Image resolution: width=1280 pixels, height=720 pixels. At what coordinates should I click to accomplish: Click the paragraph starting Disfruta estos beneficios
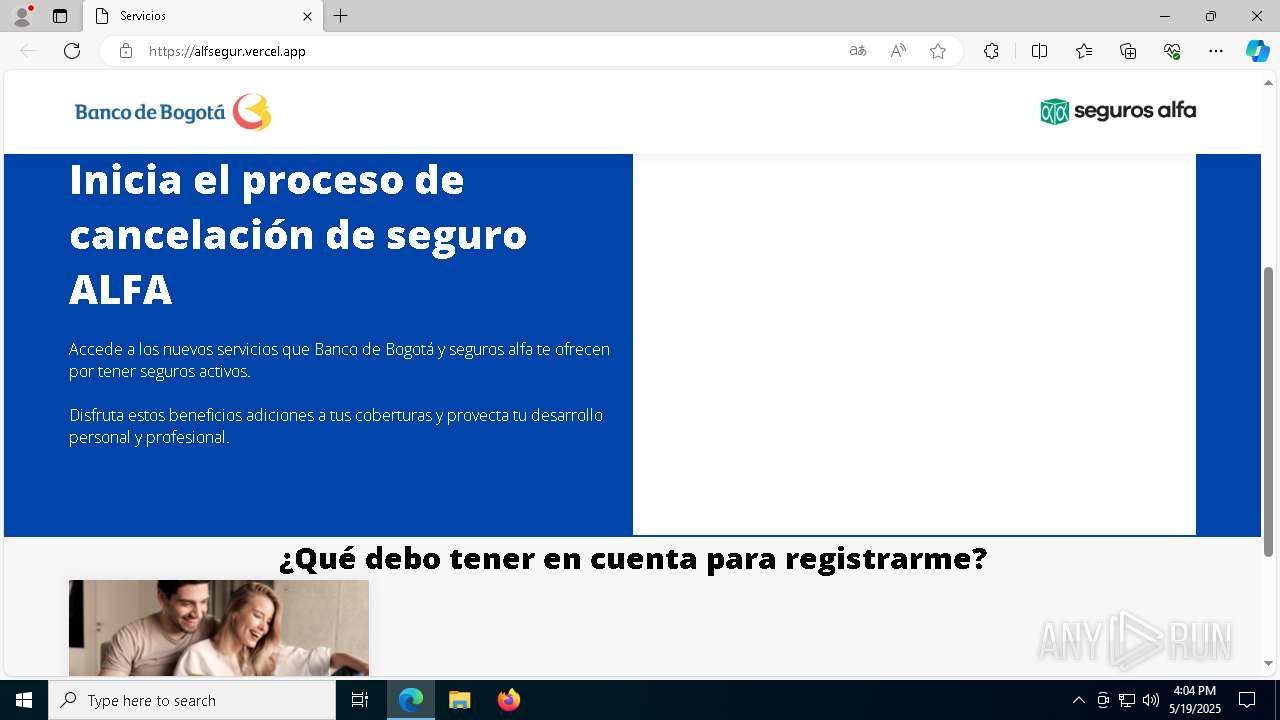click(x=336, y=426)
